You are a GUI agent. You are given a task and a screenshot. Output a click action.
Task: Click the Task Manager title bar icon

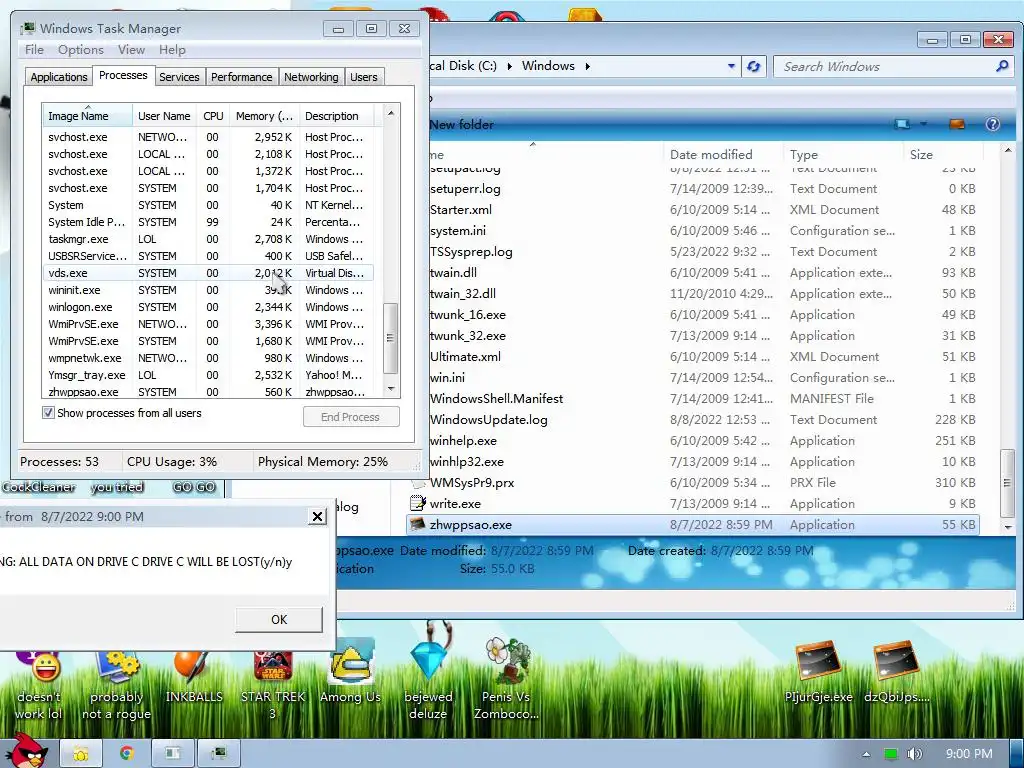27,28
